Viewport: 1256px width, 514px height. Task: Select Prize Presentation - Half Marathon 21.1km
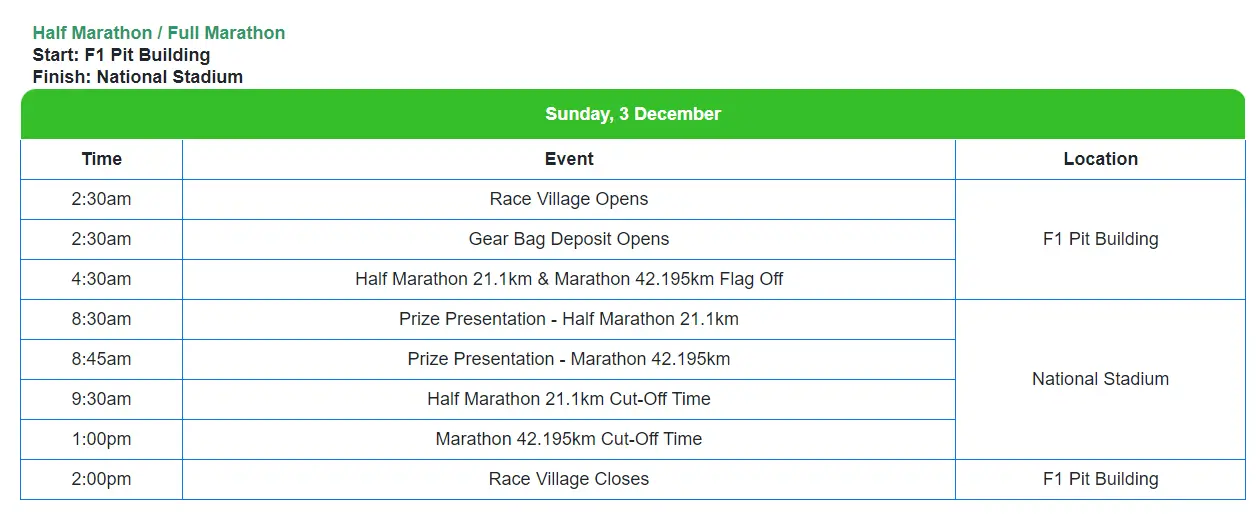[x=569, y=319]
